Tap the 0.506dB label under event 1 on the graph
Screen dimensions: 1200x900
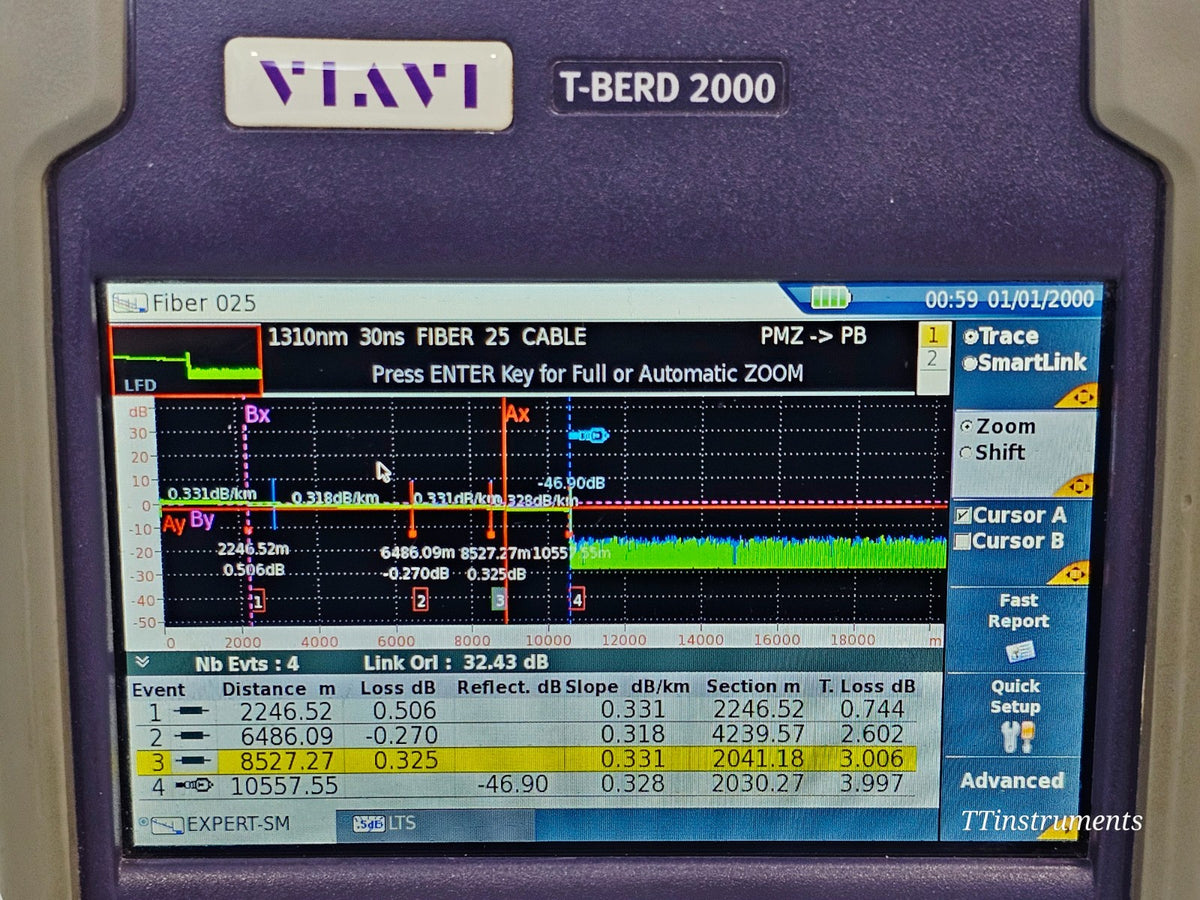tap(253, 569)
